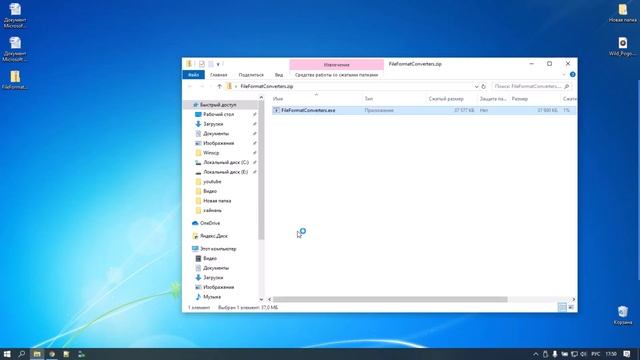Click sidebar scrollbar down arrow
This screenshot has width=640, height=360.
coord(262,300)
